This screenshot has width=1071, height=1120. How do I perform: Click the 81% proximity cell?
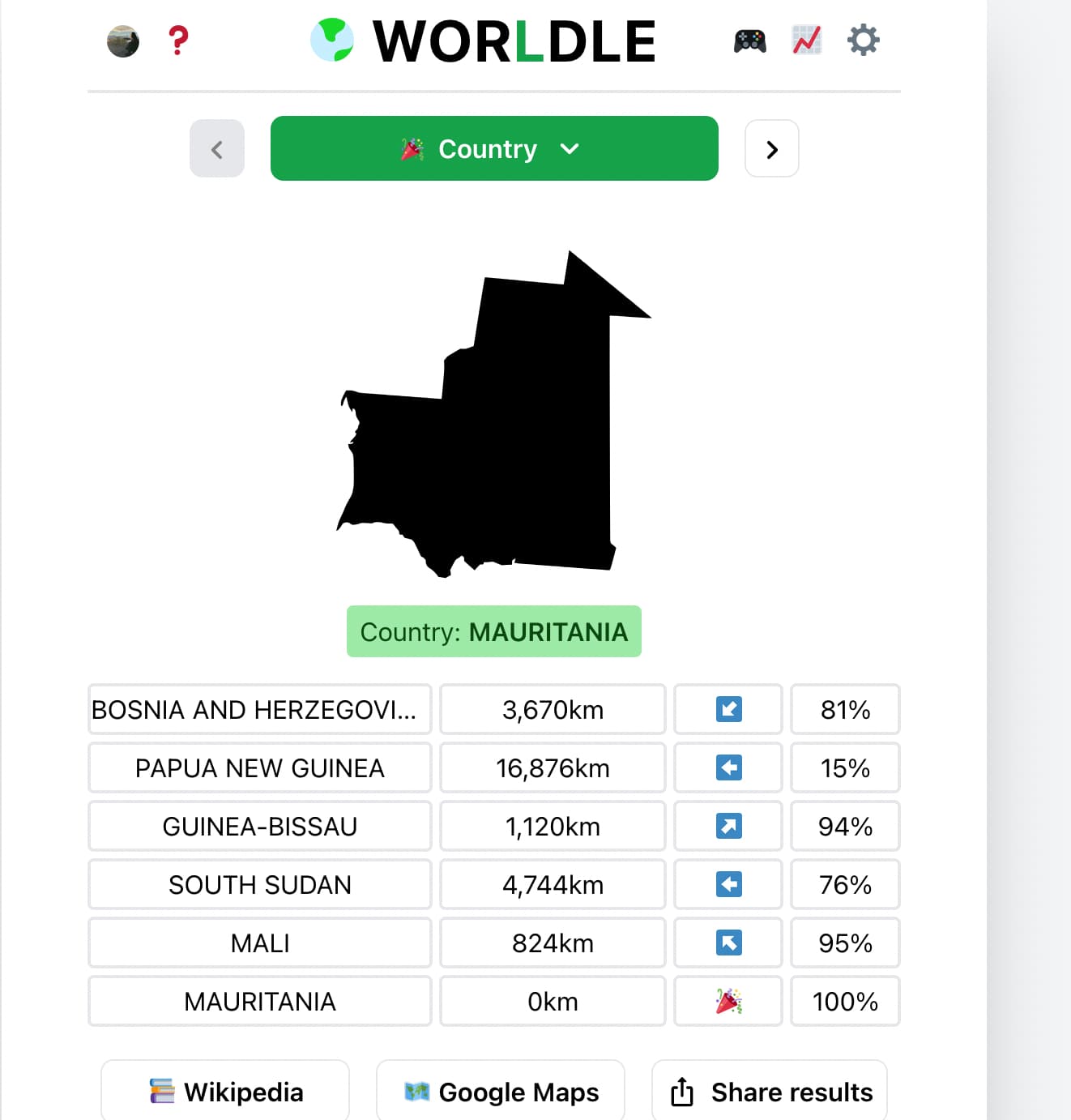coord(845,710)
